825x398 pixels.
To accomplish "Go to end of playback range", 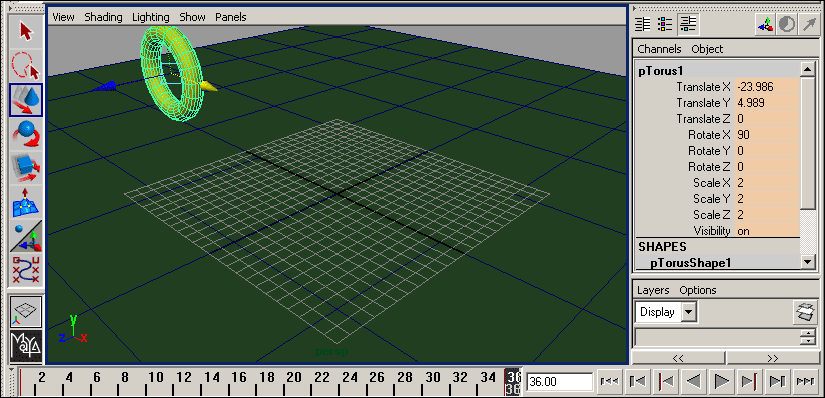I will pyautogui.click(x=806, y=381).
